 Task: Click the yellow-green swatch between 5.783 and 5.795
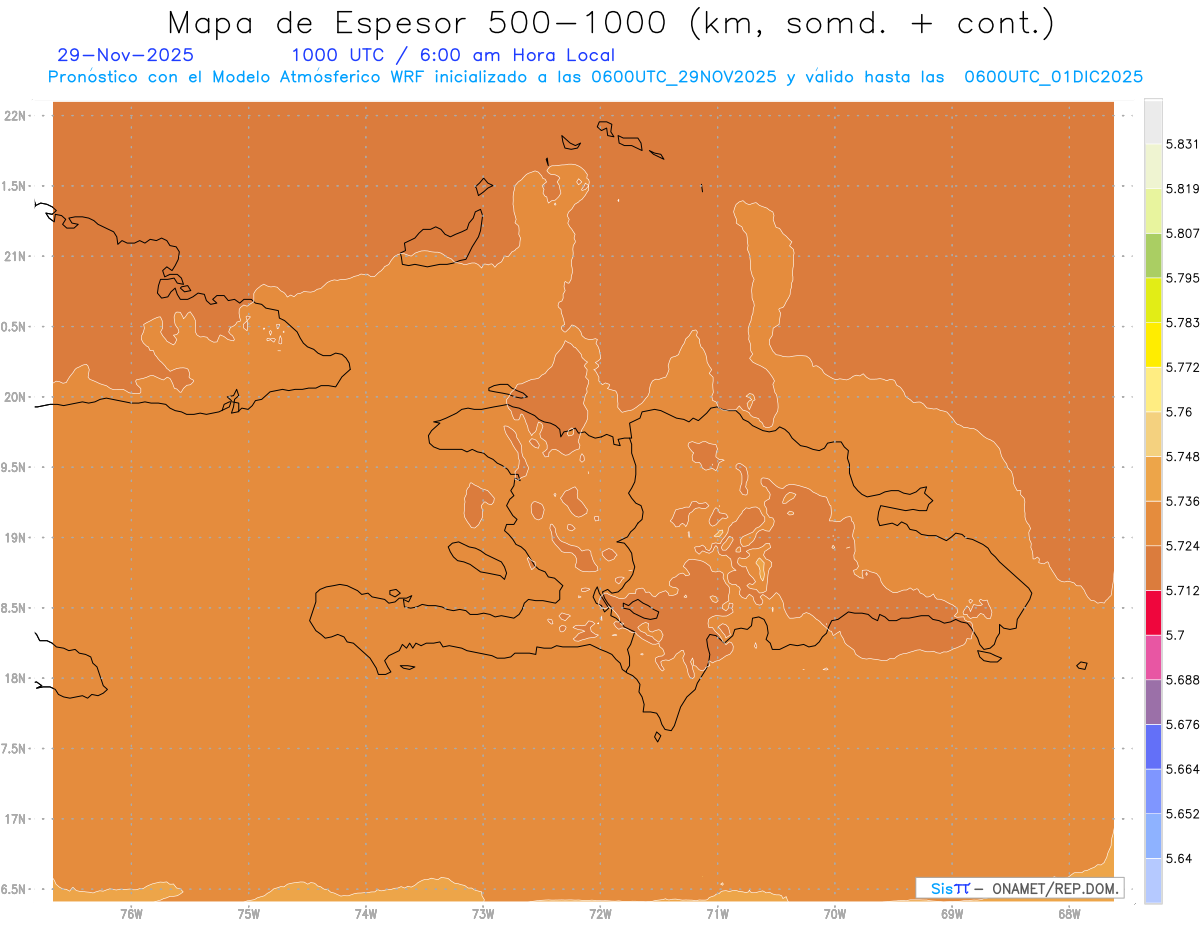[1153, 300]
